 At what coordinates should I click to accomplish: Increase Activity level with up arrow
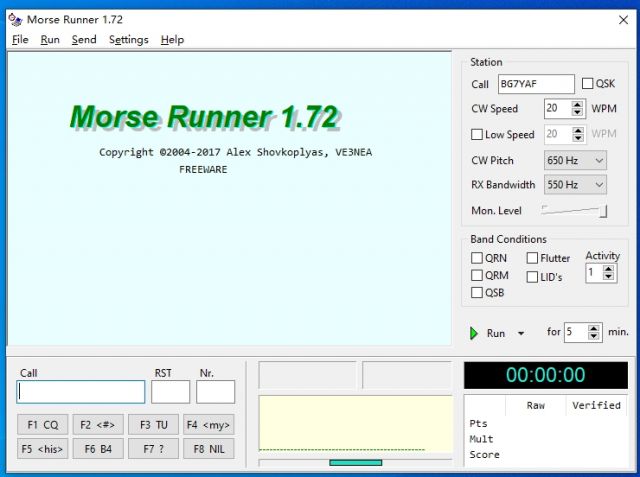[608, 269]
